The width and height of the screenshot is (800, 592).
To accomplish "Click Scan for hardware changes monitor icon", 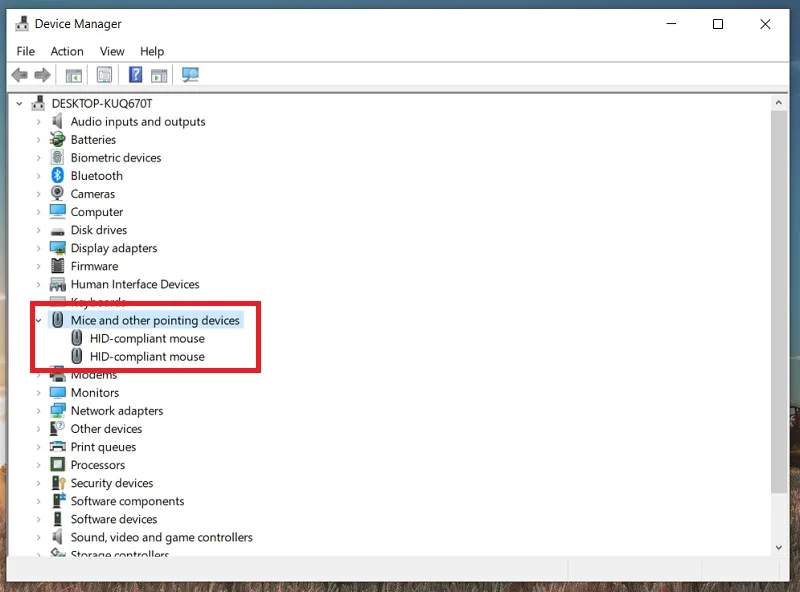I will (x=190, y=75).
